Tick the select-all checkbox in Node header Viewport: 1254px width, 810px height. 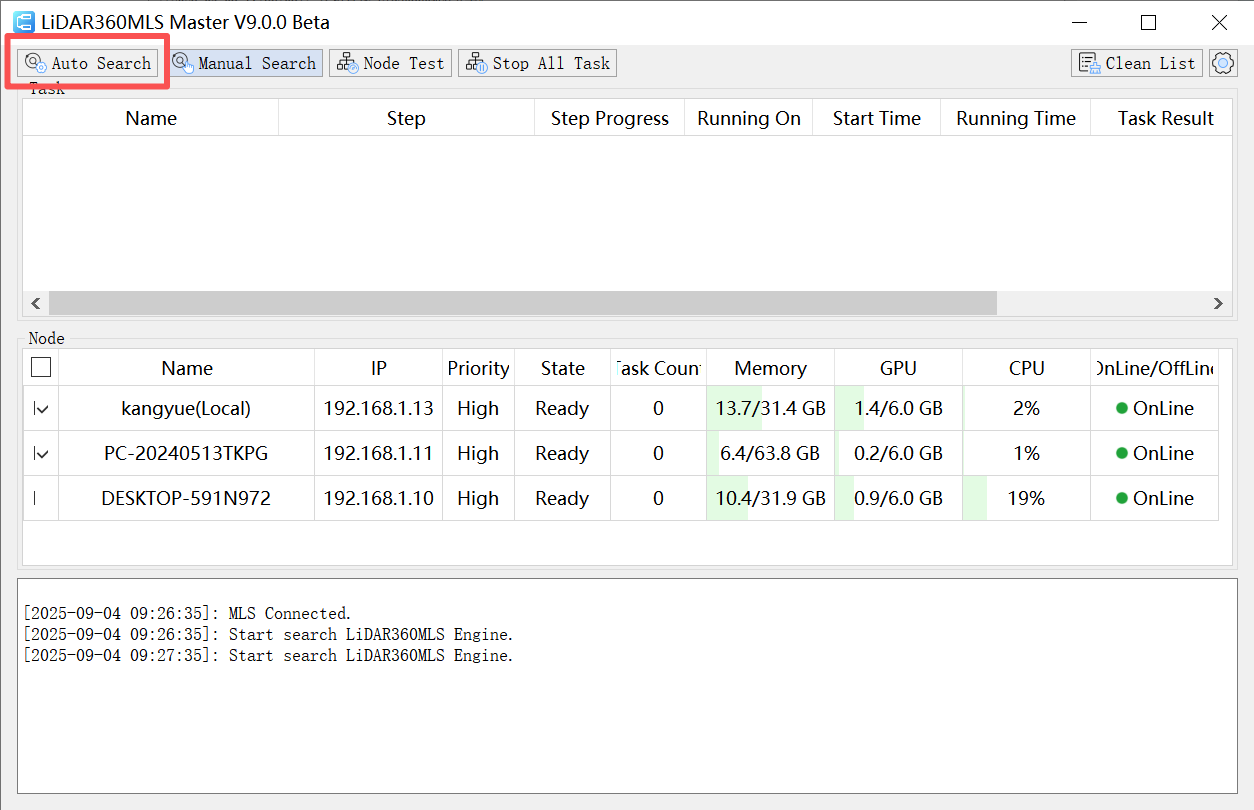(41, 367)
